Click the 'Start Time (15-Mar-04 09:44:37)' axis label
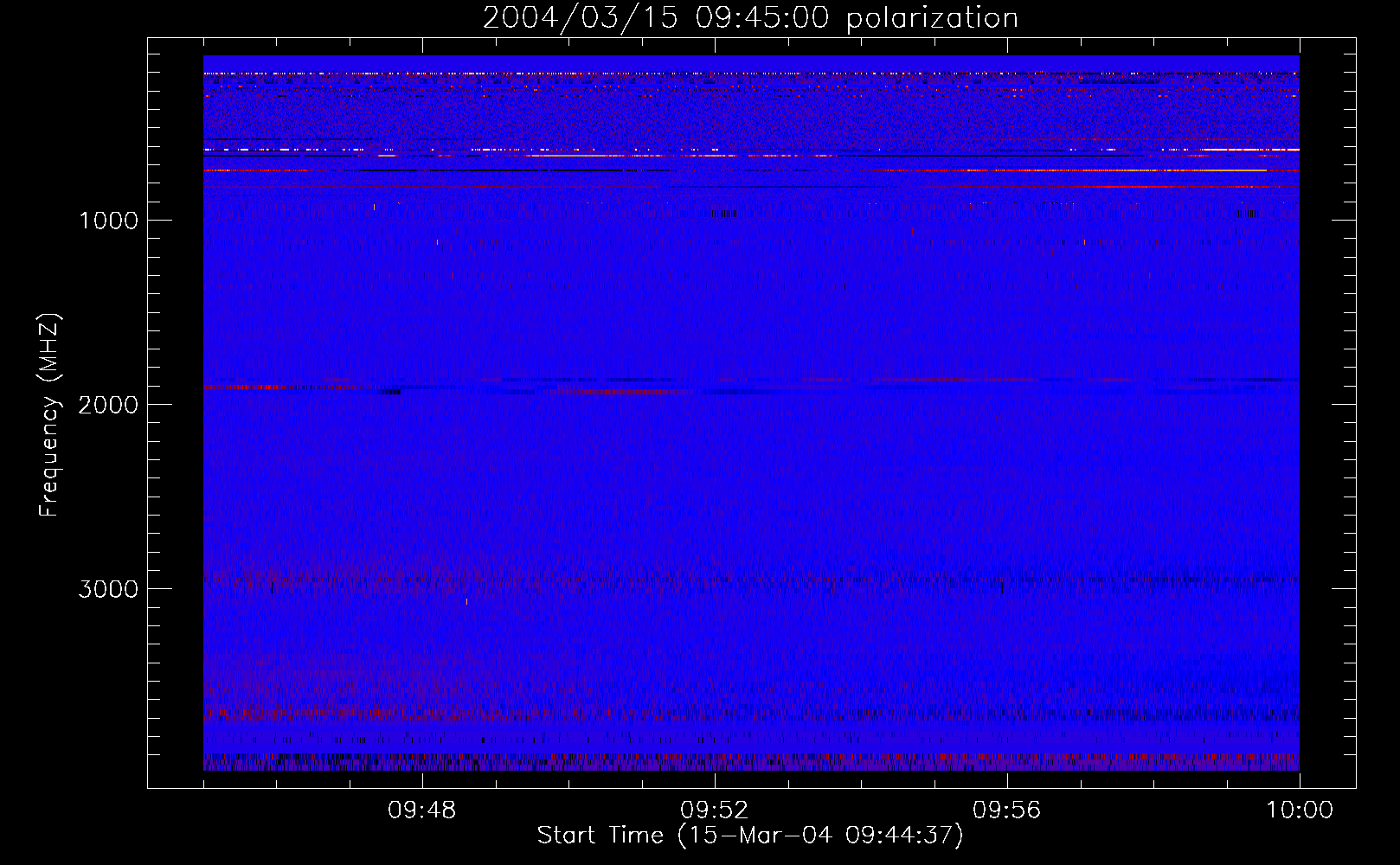 click(750, 836)
